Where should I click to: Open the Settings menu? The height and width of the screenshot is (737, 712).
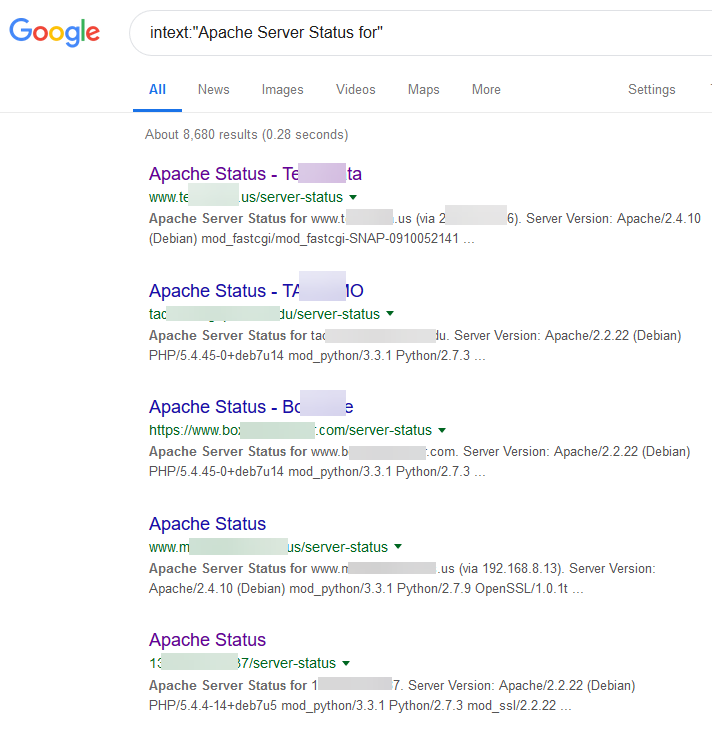[x=652, y=89]
